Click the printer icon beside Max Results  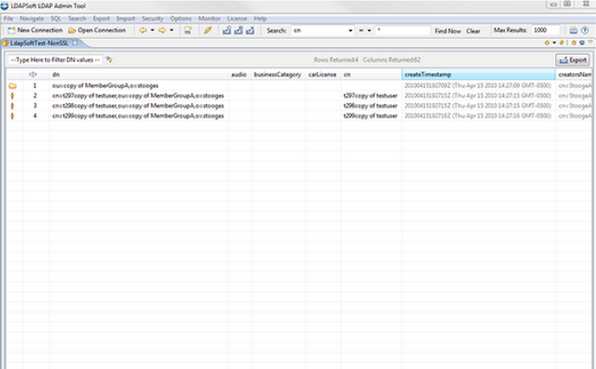[x=573, y=30]
